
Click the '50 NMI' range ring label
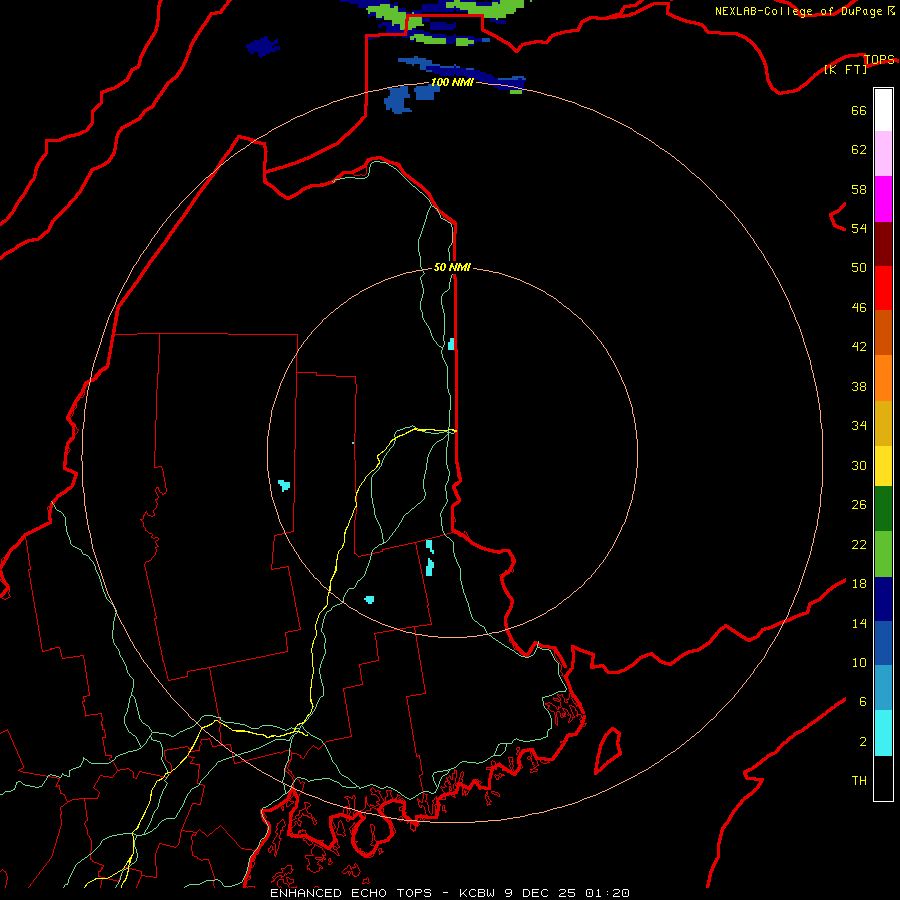point(452,267)
